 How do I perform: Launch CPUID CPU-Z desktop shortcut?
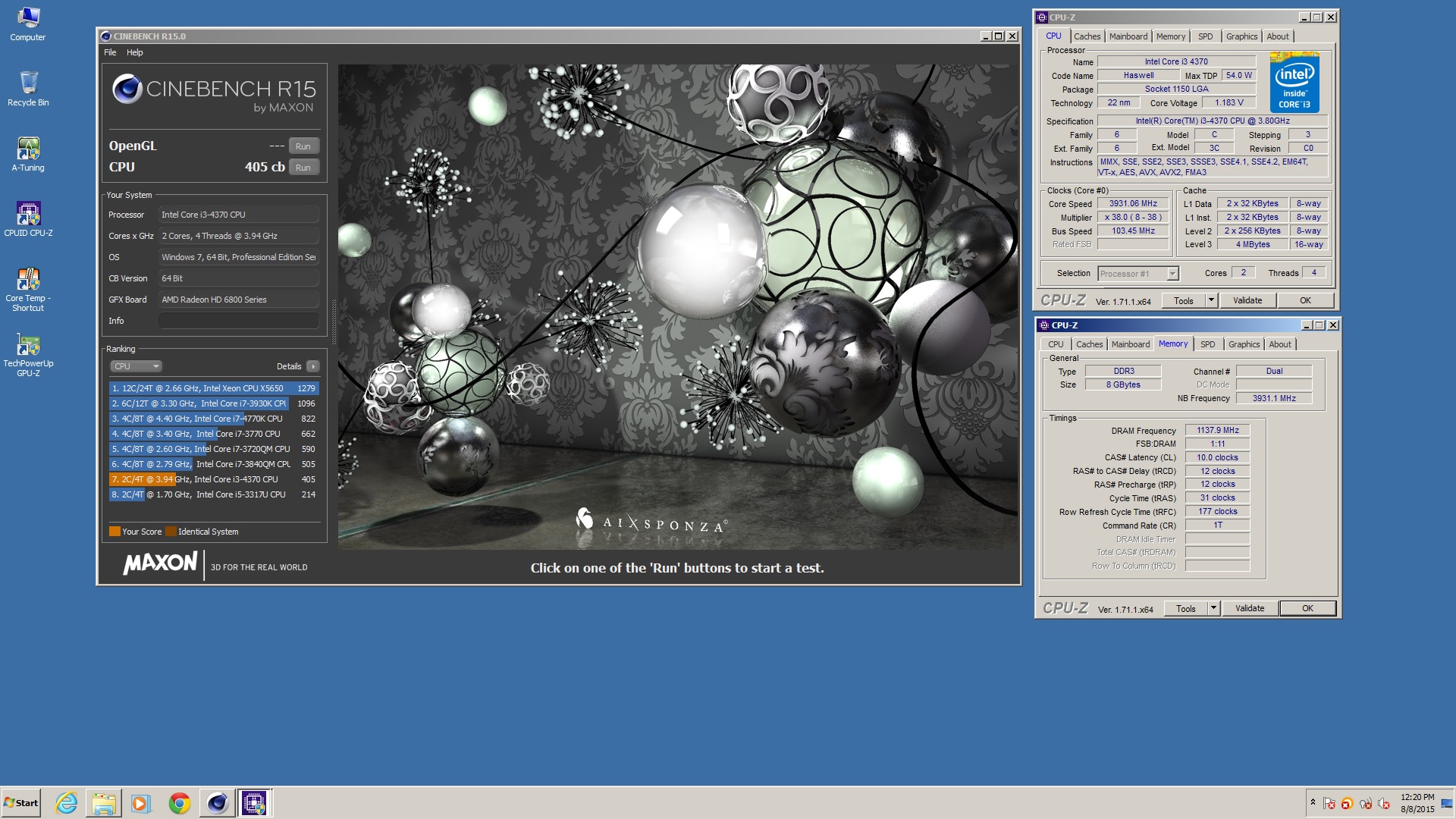tap(28, 219)
